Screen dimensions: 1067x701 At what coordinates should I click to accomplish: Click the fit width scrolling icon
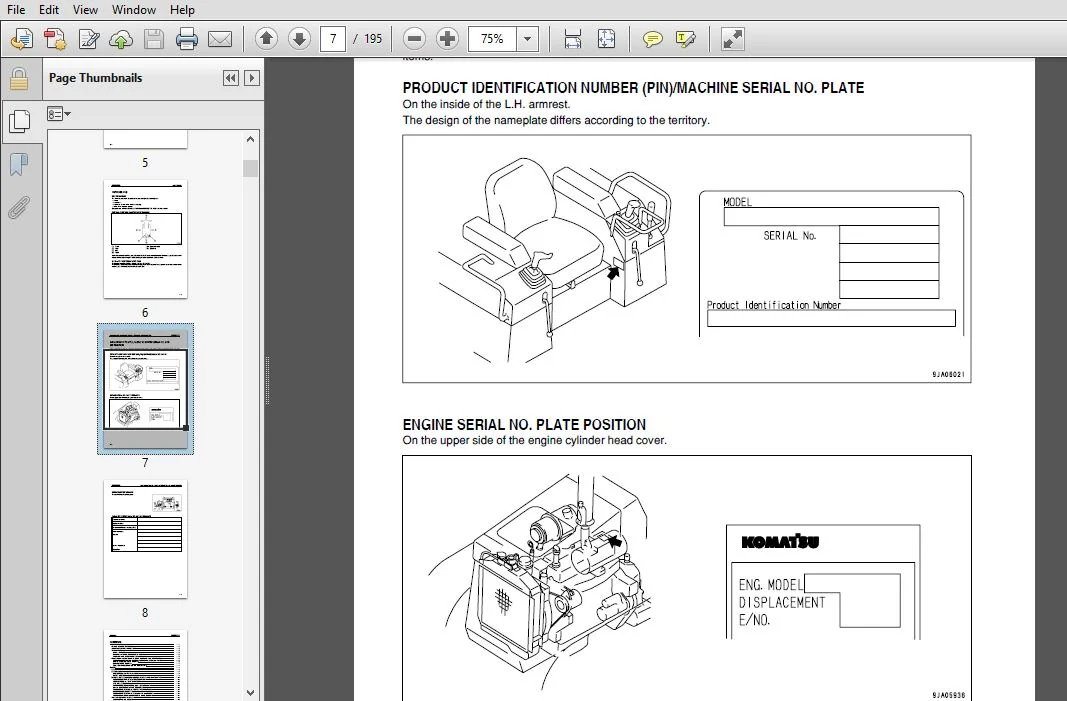(573, 39)
